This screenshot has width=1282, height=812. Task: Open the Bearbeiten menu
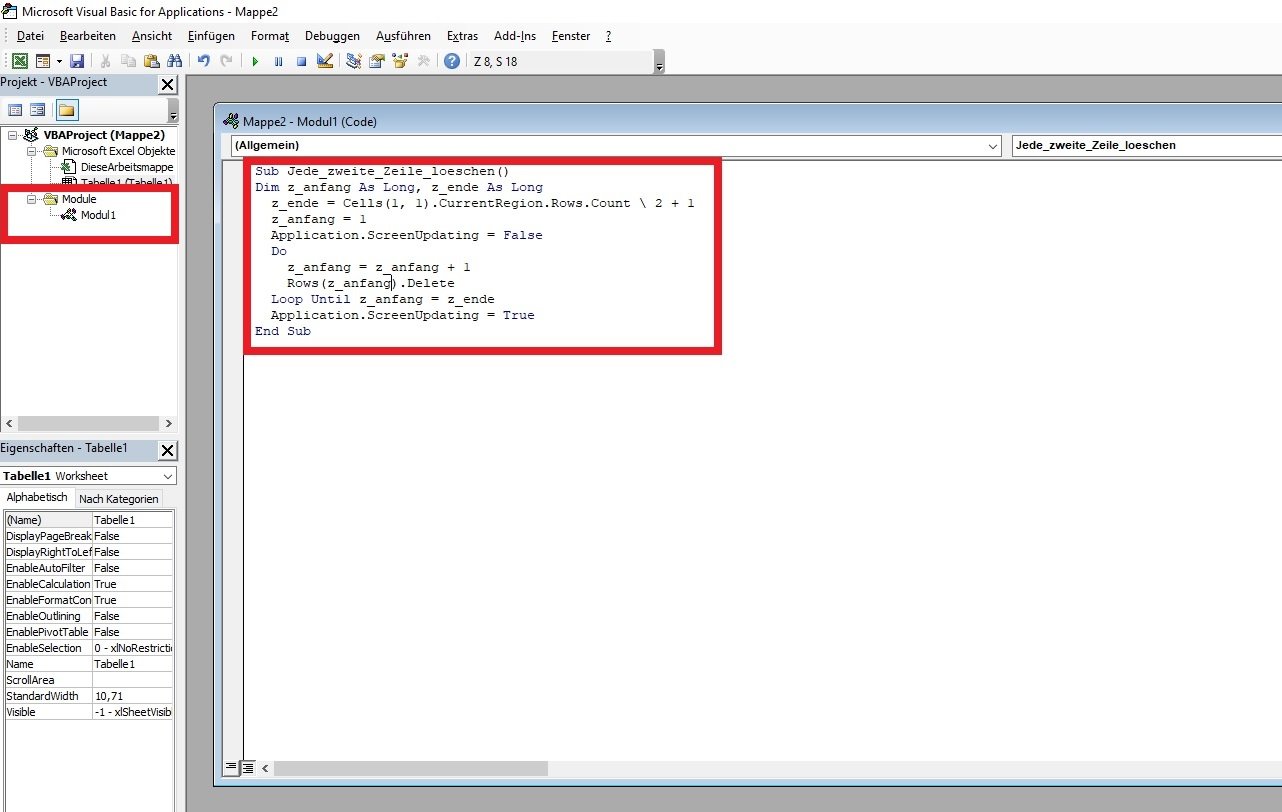(87, 36)
